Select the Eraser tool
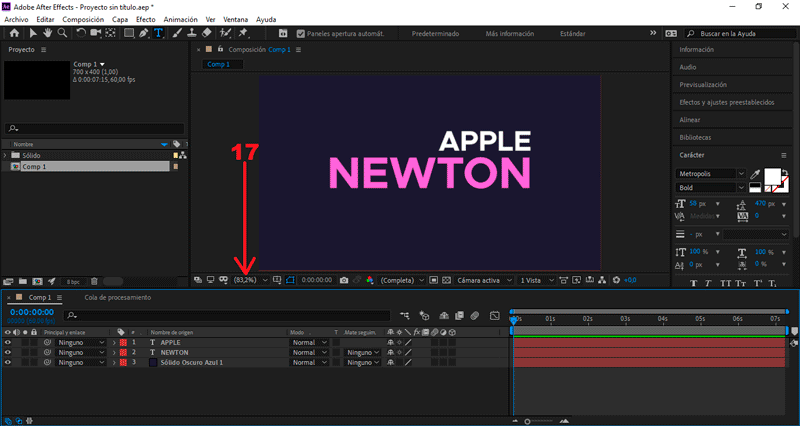800x426 pixels. pyautogui.click(x=207, y=33)
